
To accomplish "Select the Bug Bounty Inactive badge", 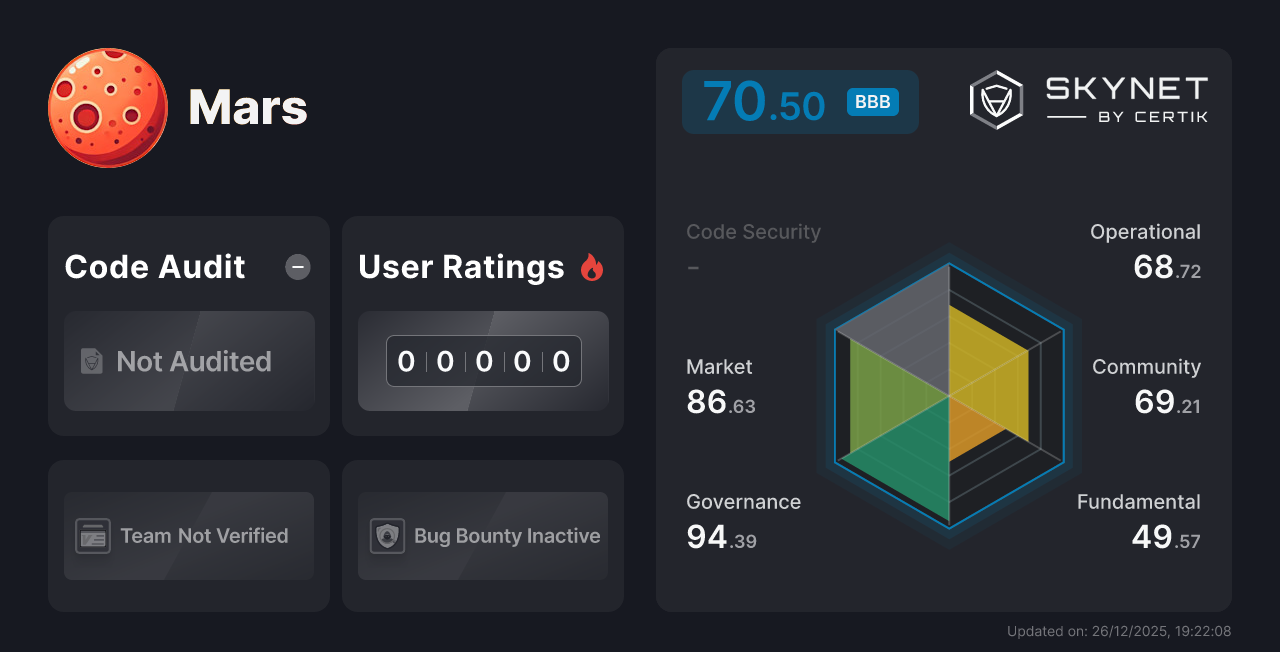I will click(x=483, y=536).
